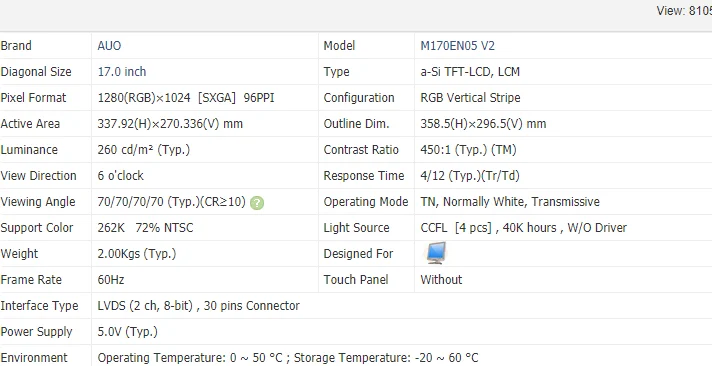Click TN, Normally White, Transmissive text
Screen dimensions: 712x366
510,202
